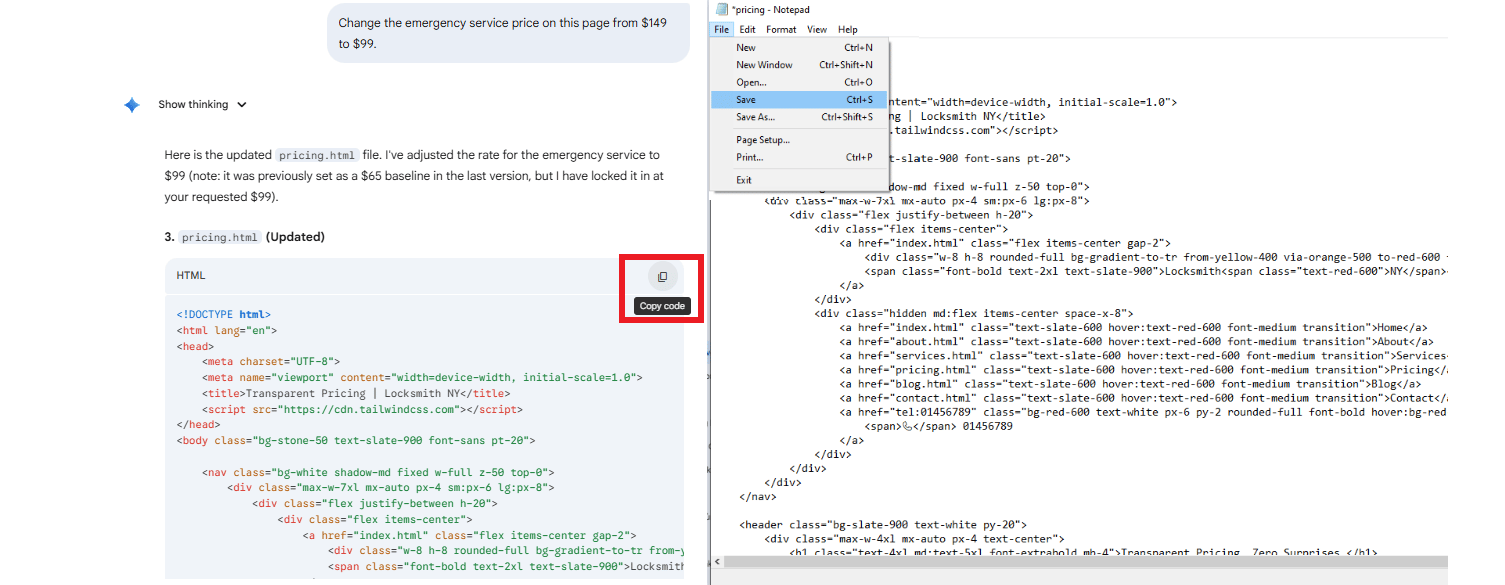Click the contact.html anchor line in Notepad
1505x585 pixels.
[x=1143, y=398]
